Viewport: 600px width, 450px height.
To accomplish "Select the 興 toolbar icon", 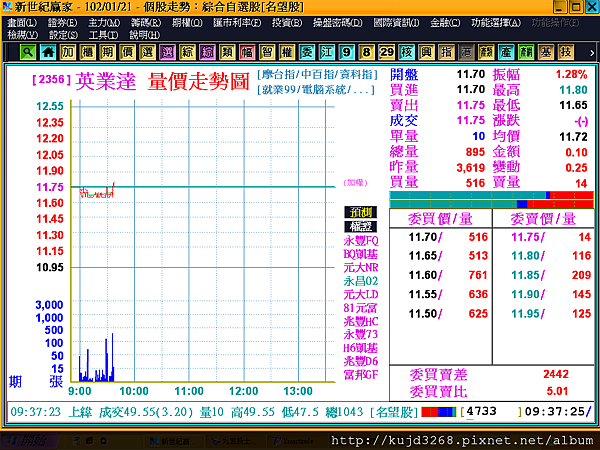I will pos(426,52).
